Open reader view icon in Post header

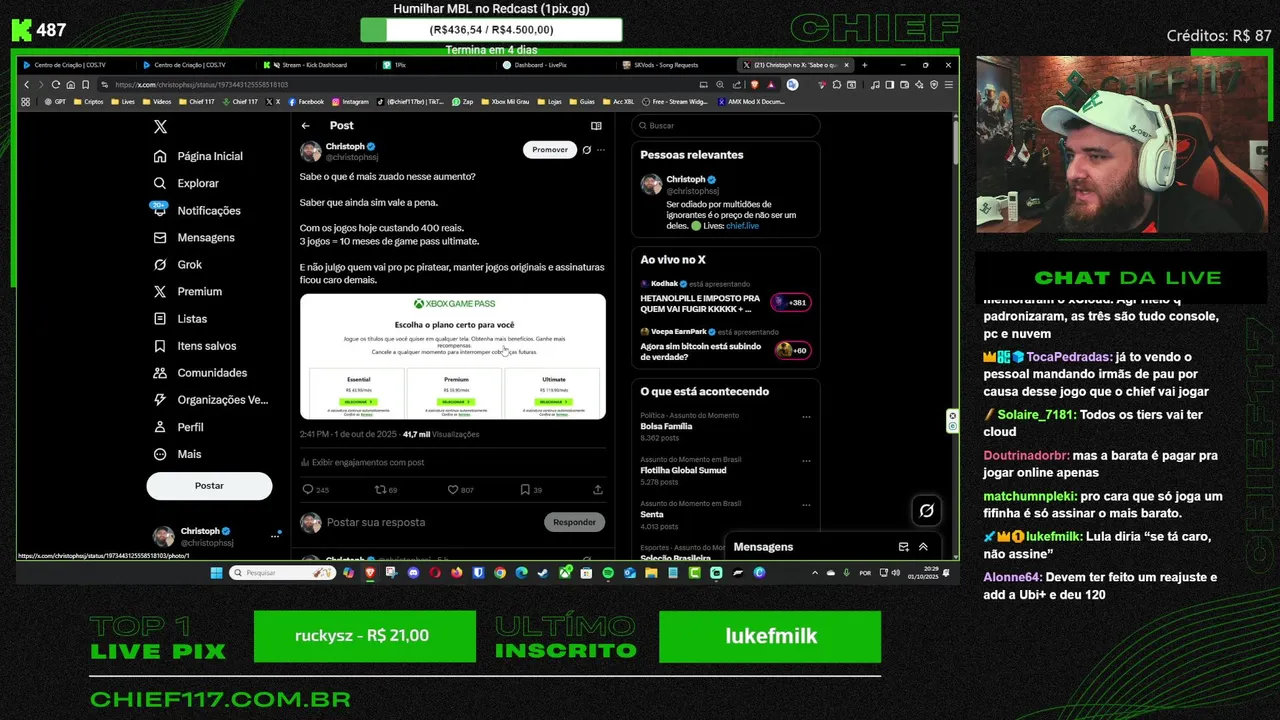596,126
